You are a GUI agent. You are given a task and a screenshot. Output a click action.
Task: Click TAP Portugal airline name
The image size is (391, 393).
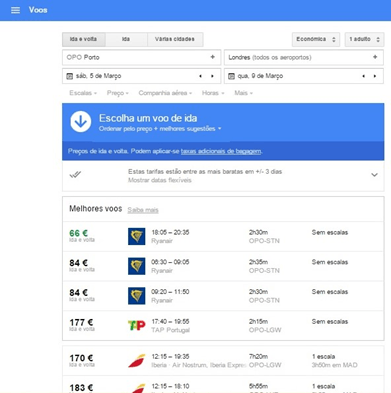tap(170, 330)
